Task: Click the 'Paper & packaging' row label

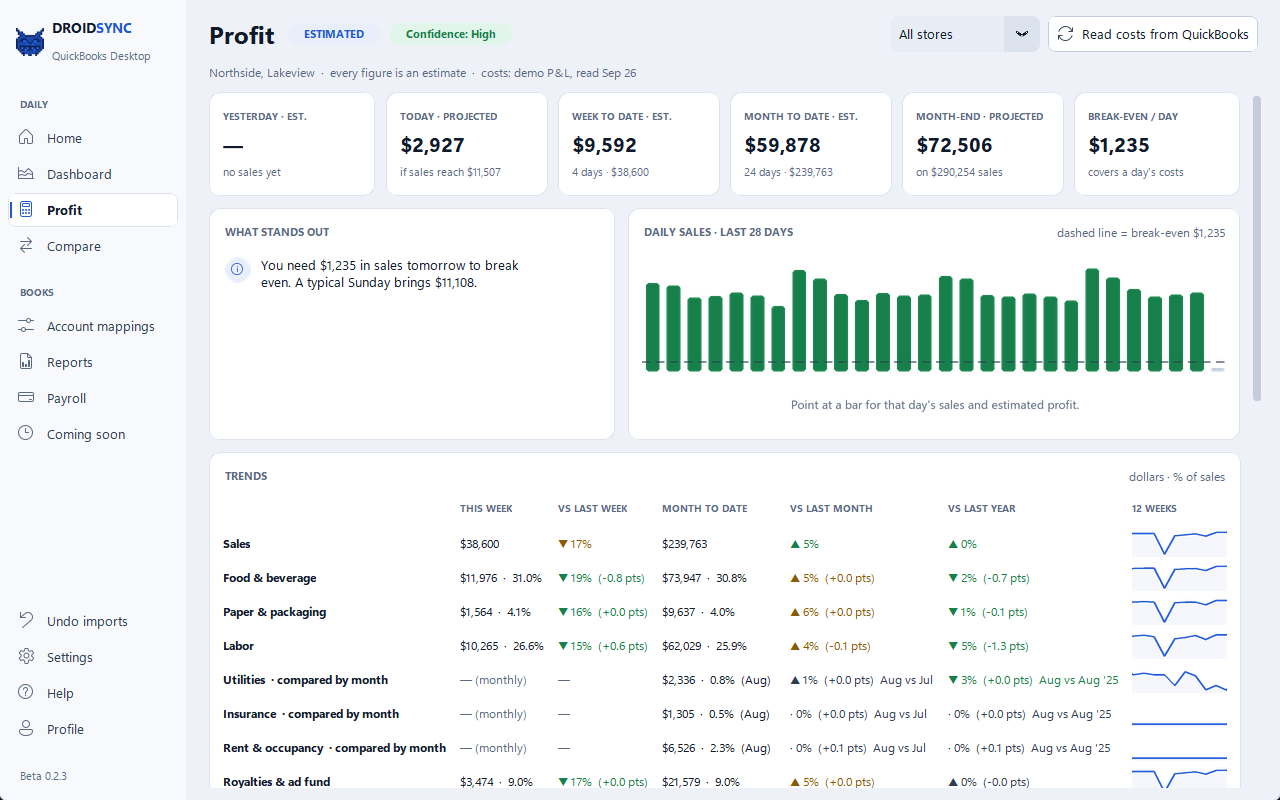Action: click(275, 612)
